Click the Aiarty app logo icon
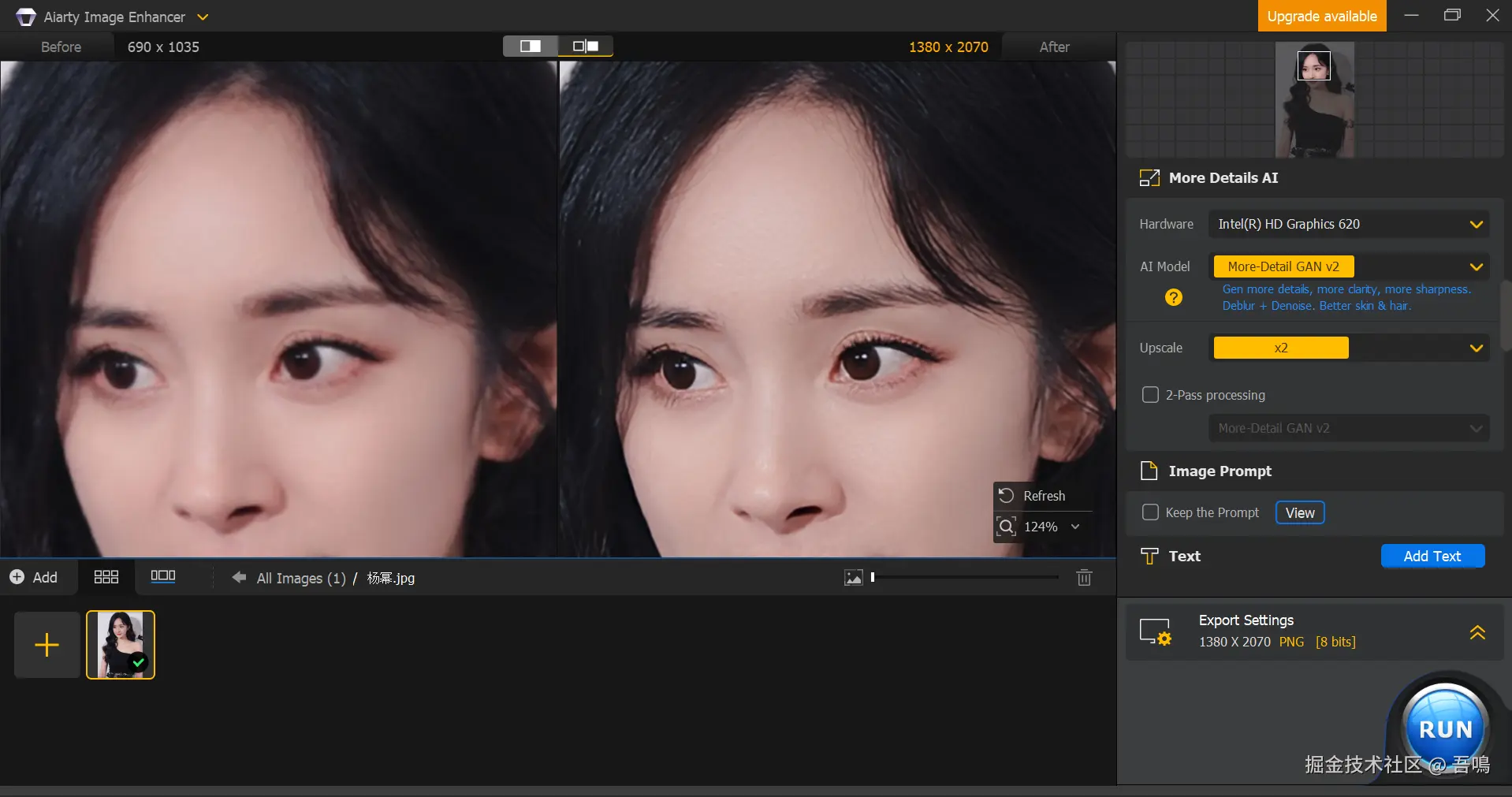Screen dimensions: 1512x797 [x=26, y=17]
